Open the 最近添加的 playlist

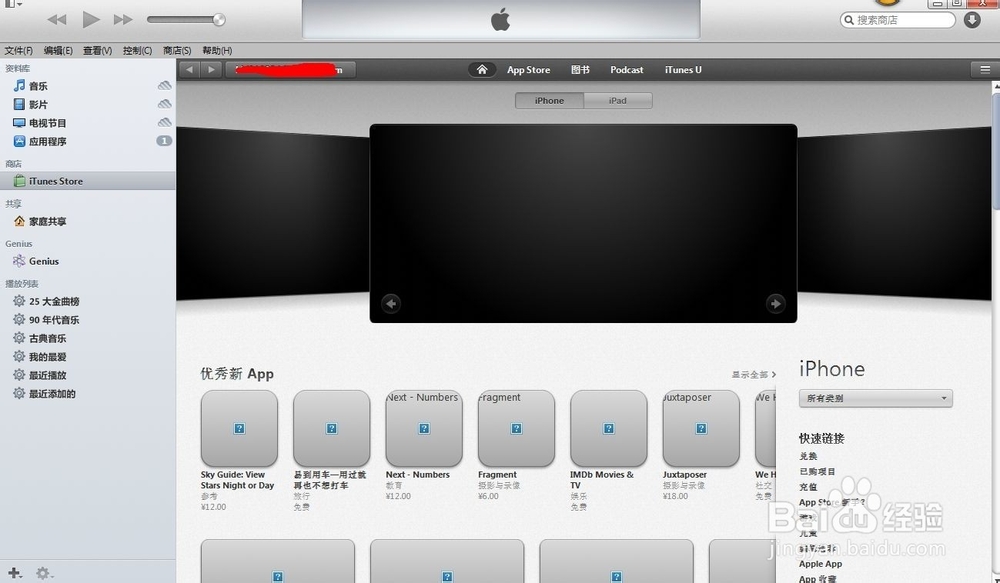tap(52, 394)
